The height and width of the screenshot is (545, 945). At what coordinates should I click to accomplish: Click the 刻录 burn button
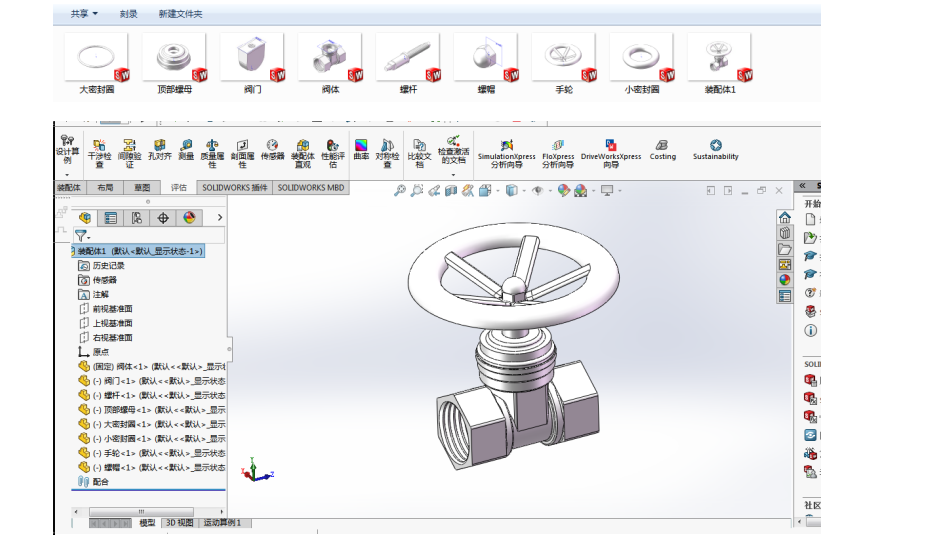pos(128,14)
